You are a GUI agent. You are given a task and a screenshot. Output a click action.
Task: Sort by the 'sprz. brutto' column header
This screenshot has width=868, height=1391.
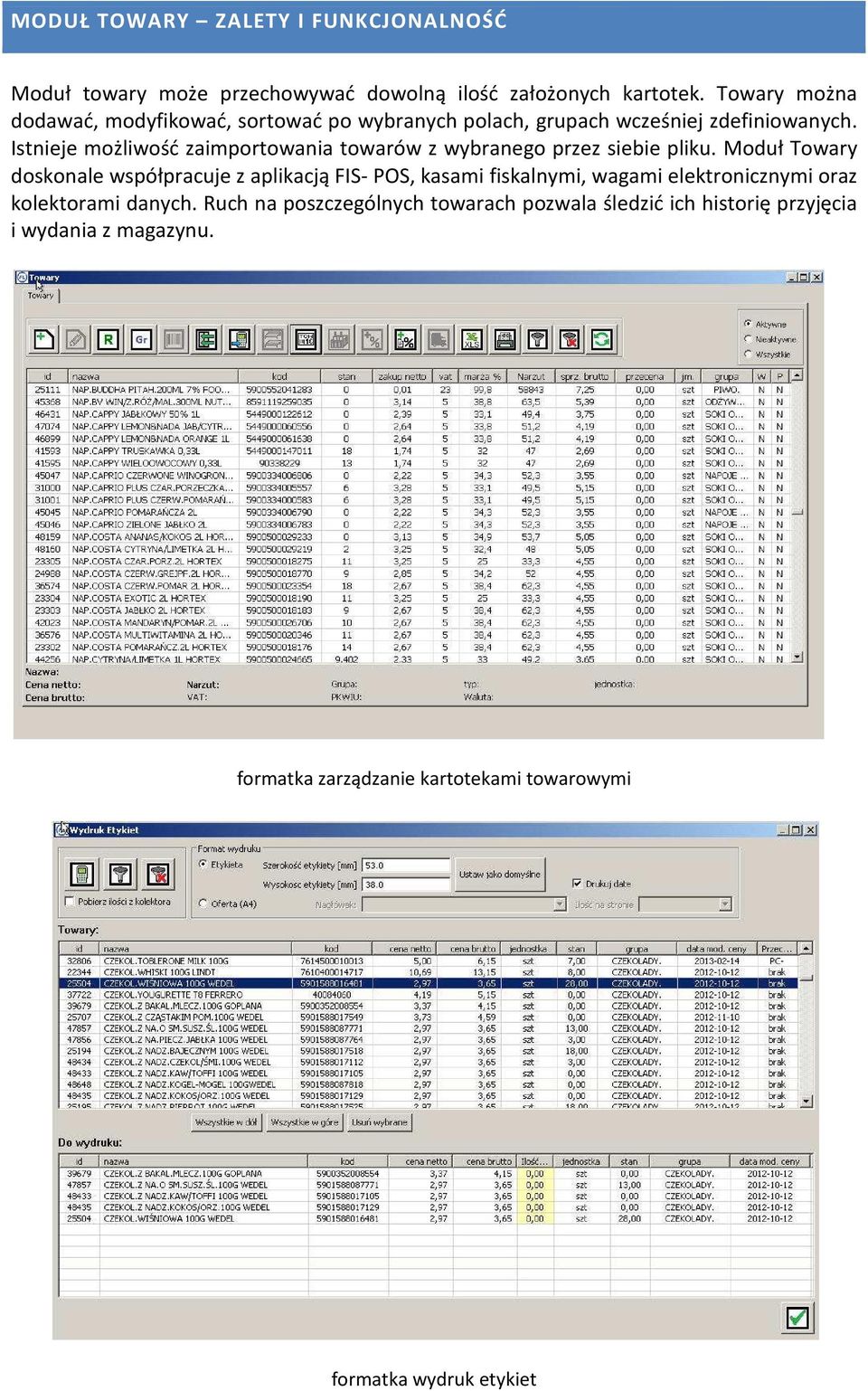tap(584, 376)
